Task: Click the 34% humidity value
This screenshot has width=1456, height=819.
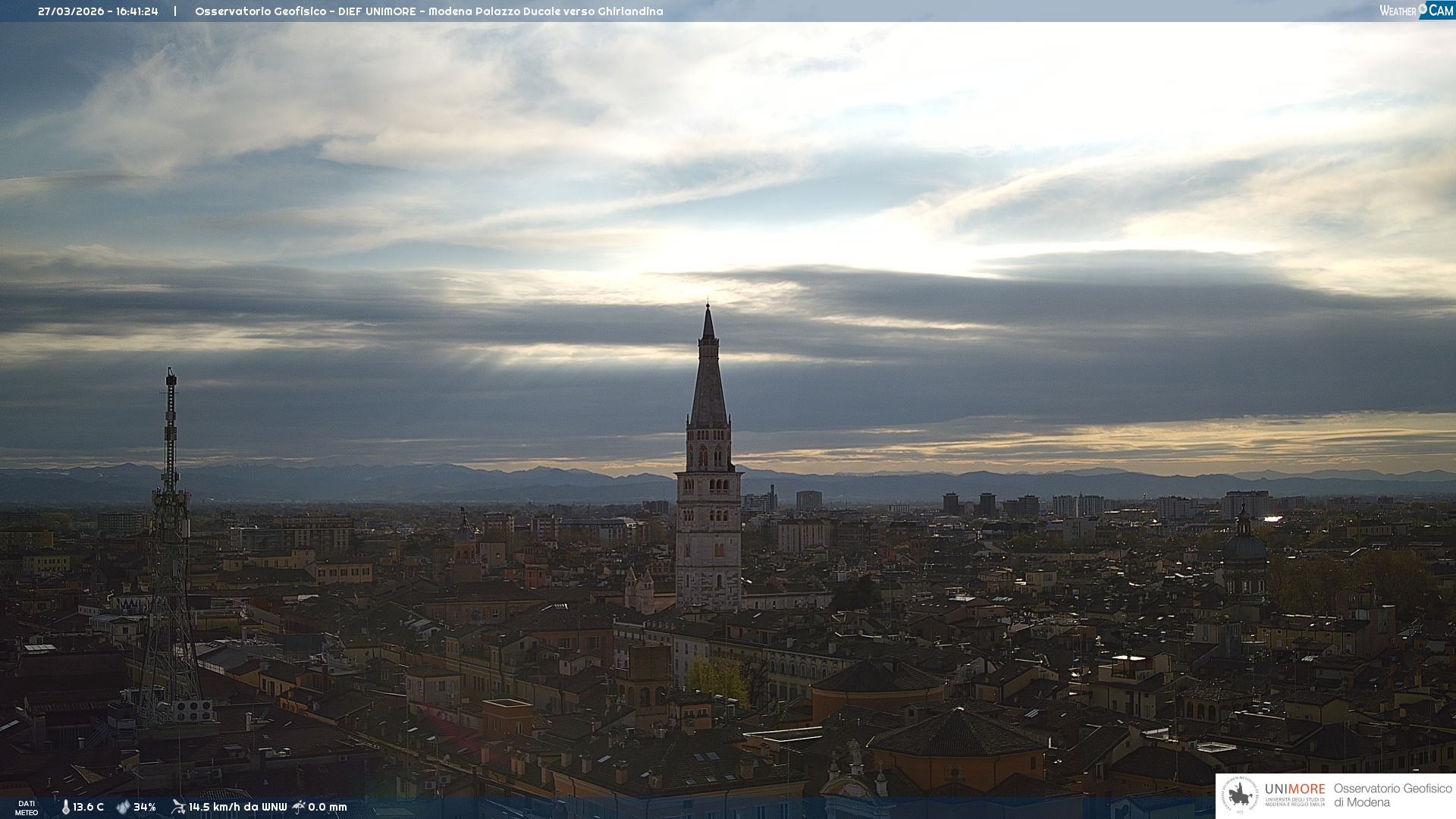Action: 145,807
